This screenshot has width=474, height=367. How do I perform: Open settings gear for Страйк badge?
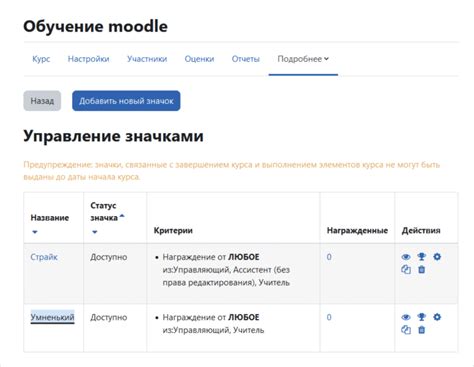click(x=437, y=257)
